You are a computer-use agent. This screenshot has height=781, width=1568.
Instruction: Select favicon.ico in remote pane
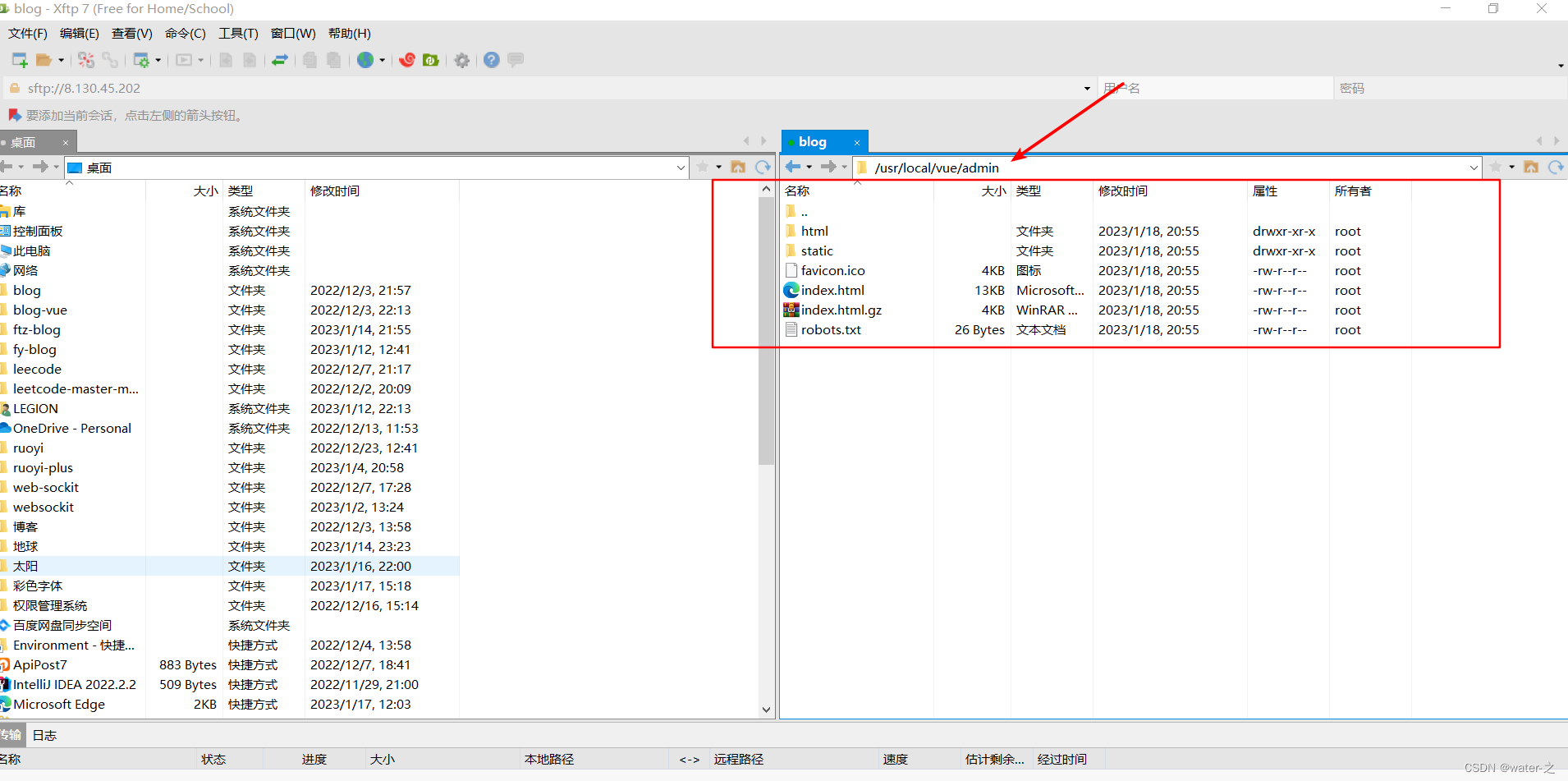coord(832,270)
